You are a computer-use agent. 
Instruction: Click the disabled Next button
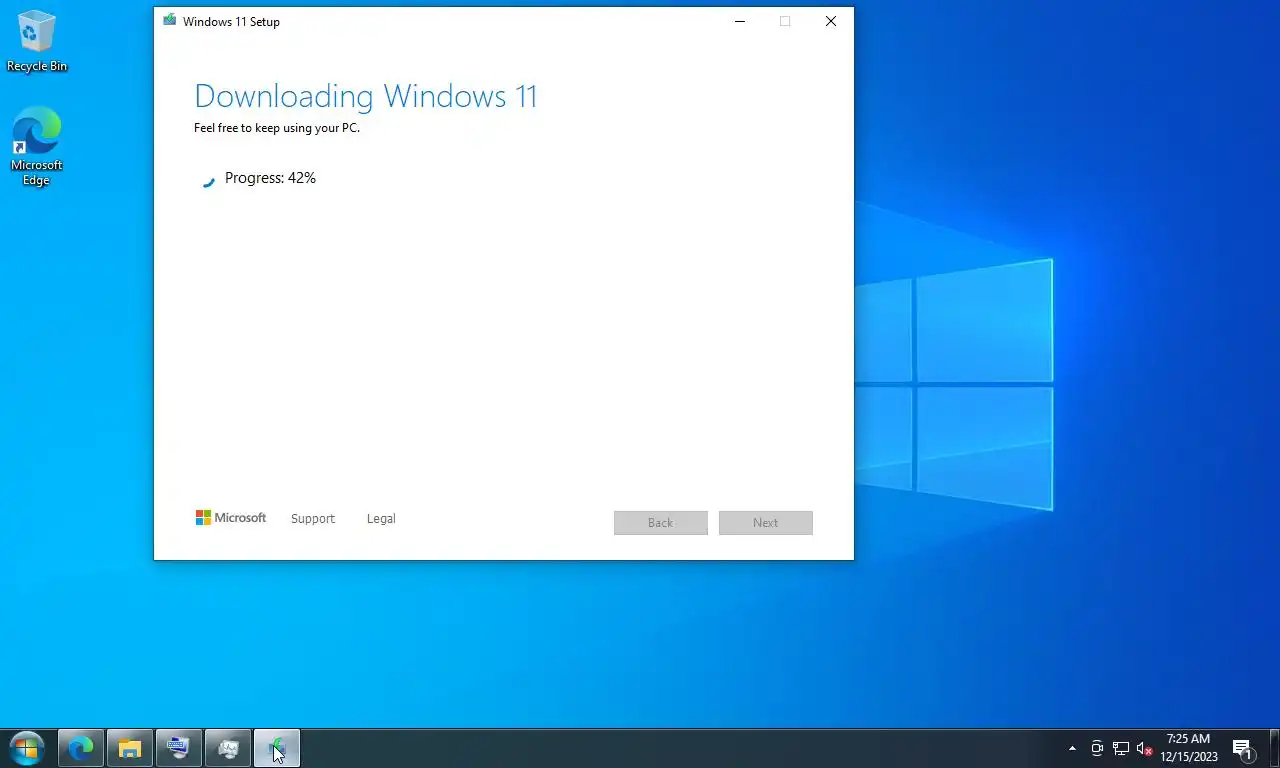click(x=765, y=522)
